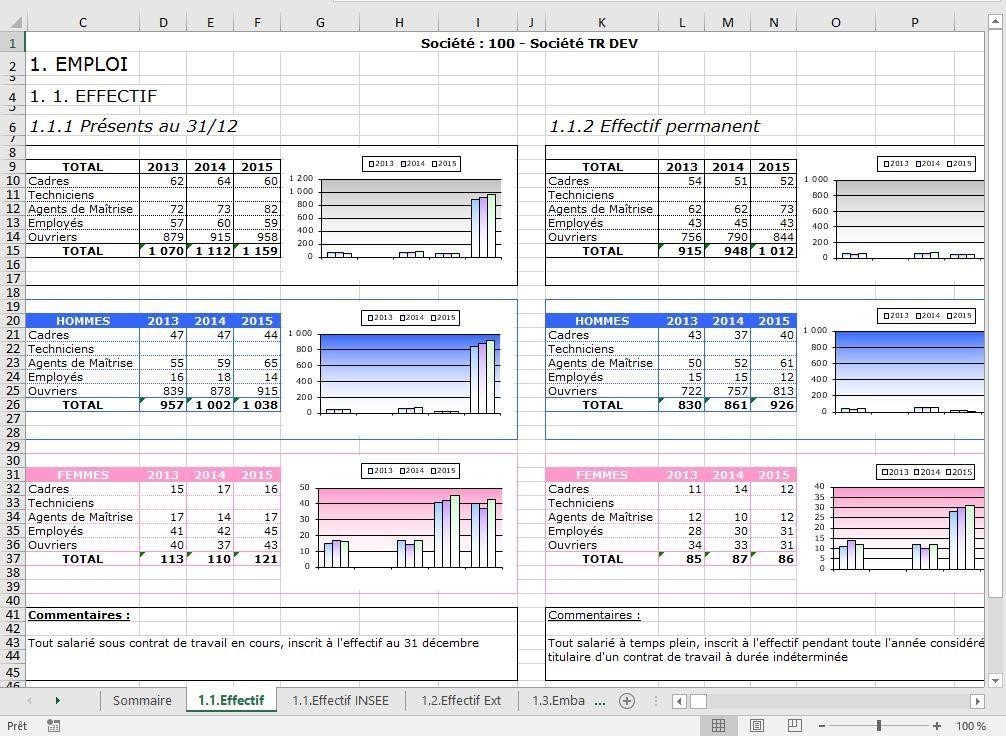This screenshot has width=1006, height=736.
Task: Click the 'Tout salarié sous contrat de travail' comment
Action: pos(253,643)
